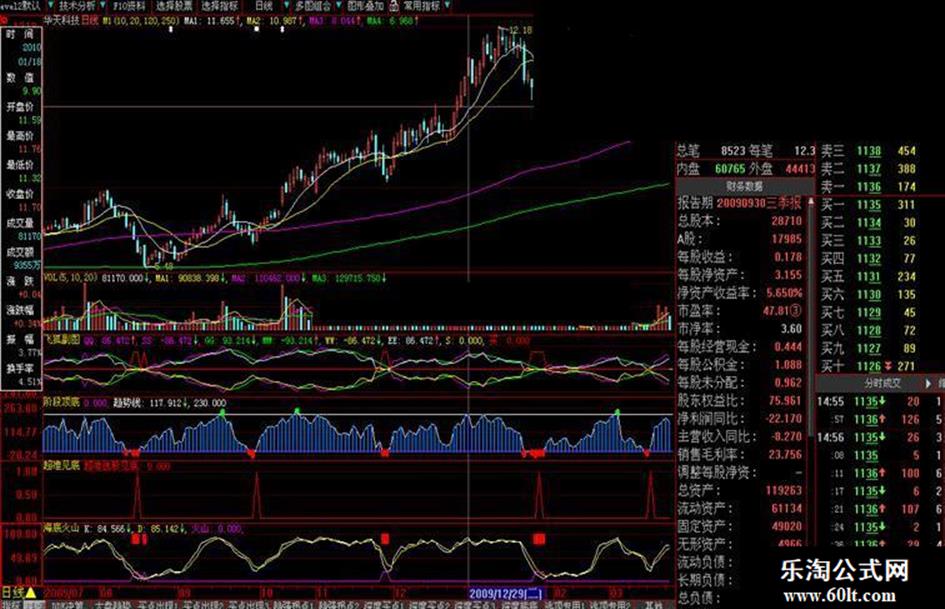The image size is (945, 609).
Task: Open the 常用指标 menu
Action: pyautogui.click(x=421, y=5)
